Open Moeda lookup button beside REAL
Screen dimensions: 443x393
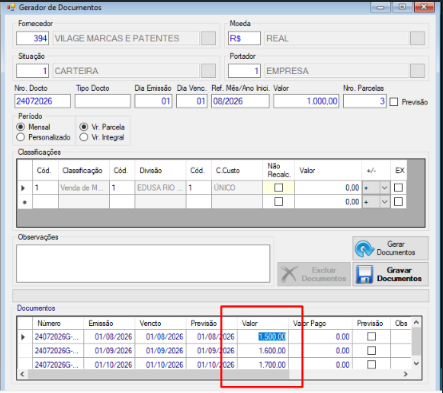[x=417, y=38]
